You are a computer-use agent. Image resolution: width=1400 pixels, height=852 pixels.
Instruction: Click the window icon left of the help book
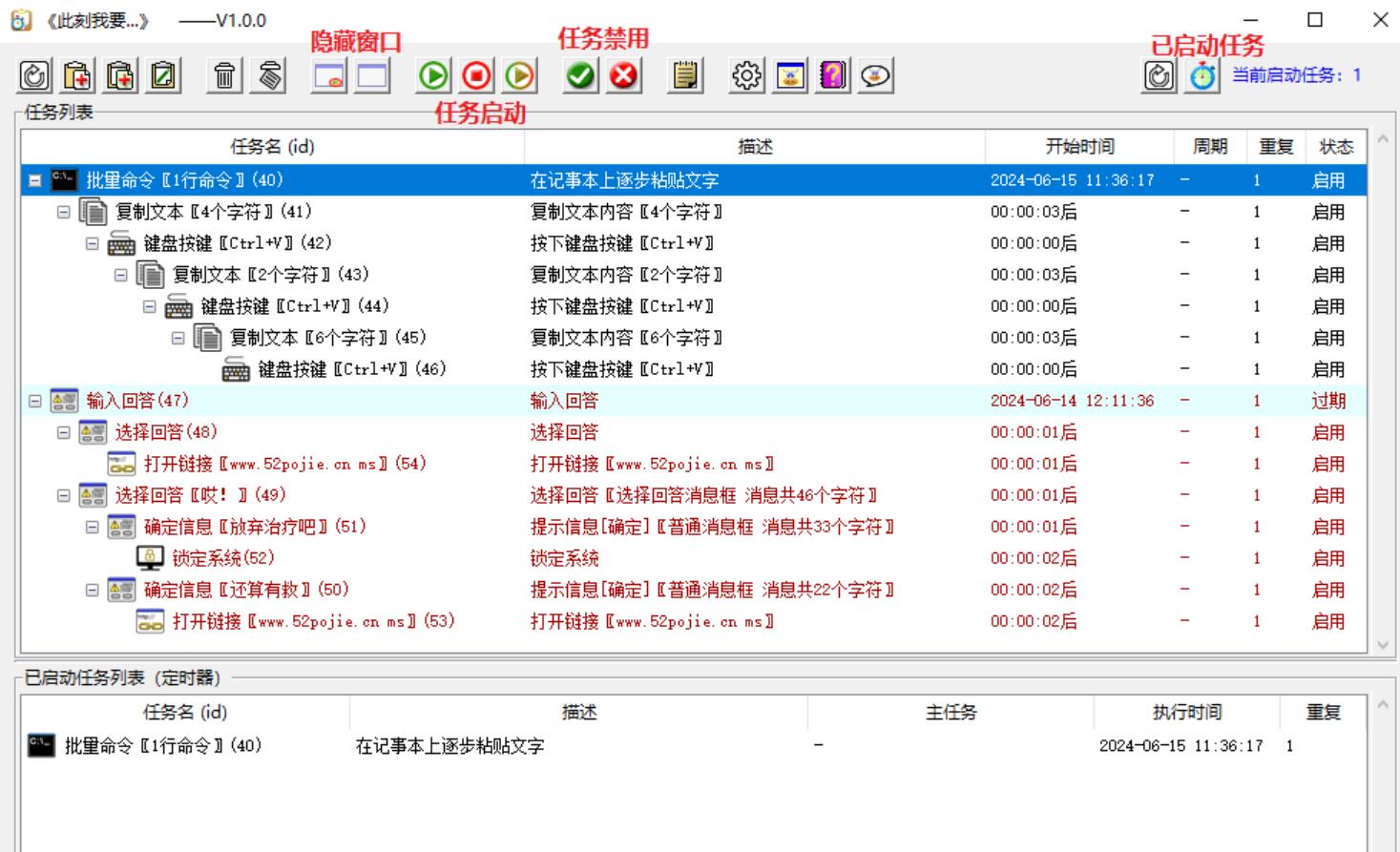tap(790, 75)
